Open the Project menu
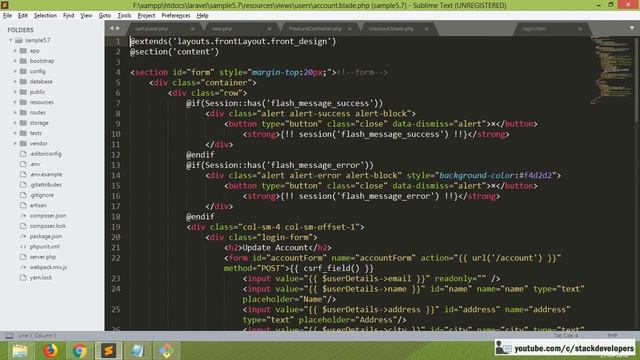The image size is (640, 360). click(146, 16)
